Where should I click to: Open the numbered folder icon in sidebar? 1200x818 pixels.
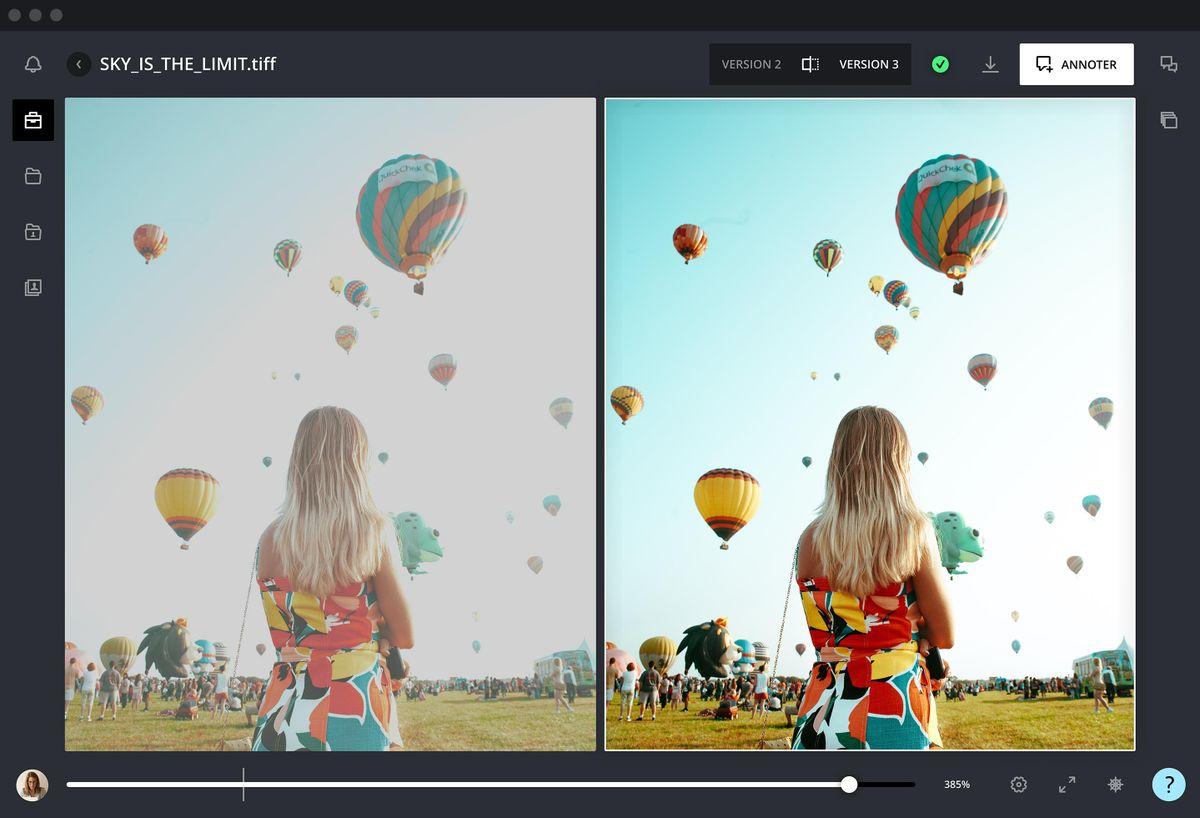click(x=33, y=232)
